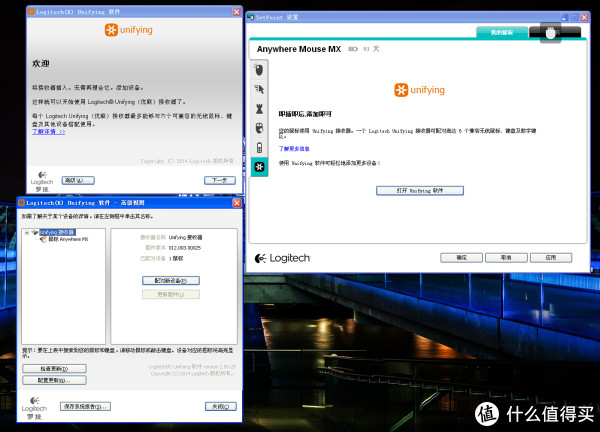
Task: Click the Logitech logo in the welcome window
Action: pos(42,181)
